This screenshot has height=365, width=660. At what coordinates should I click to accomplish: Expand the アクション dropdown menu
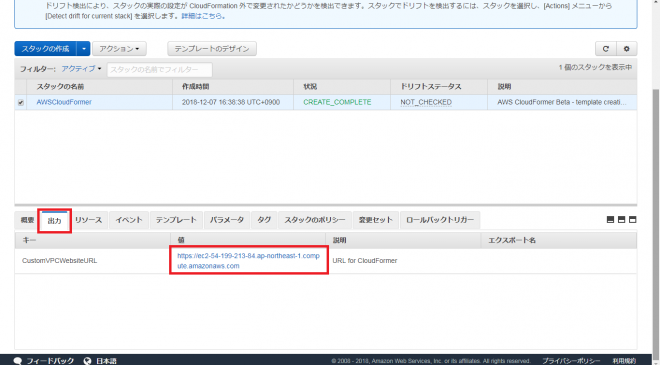pos(120,49)
